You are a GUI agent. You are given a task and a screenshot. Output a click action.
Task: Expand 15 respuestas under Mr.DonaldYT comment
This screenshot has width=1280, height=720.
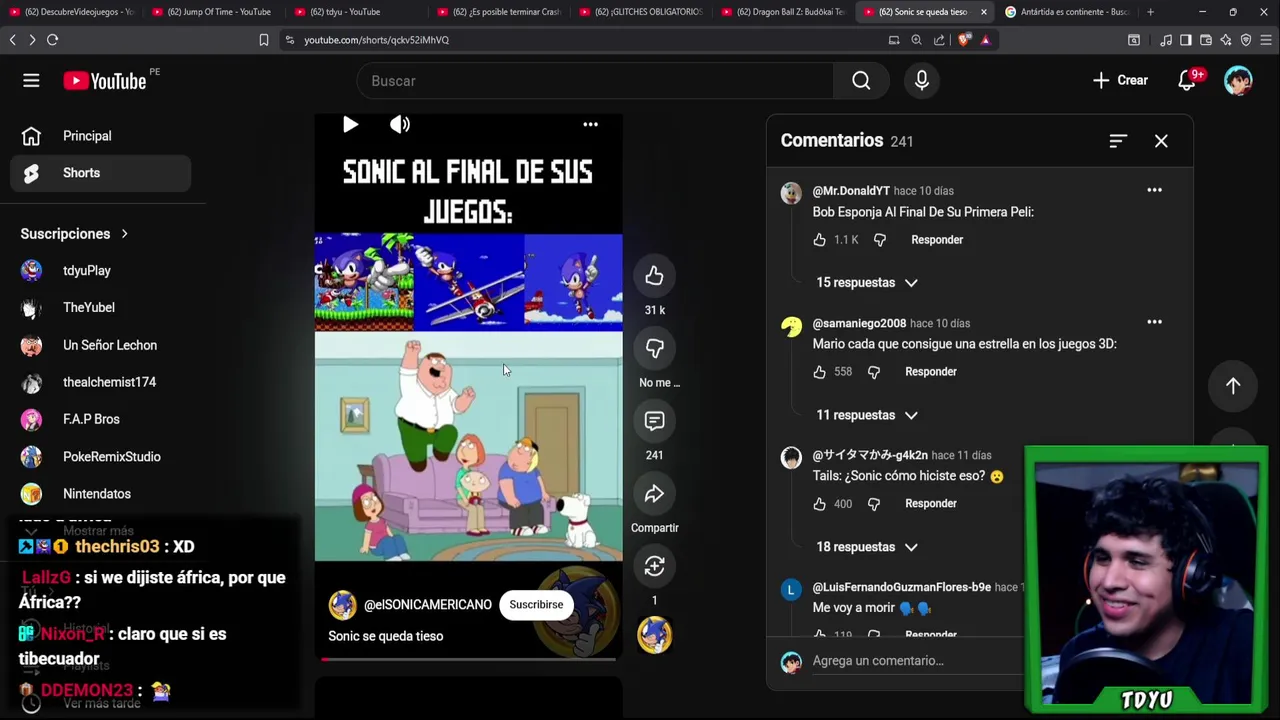(x=866, y=283)
